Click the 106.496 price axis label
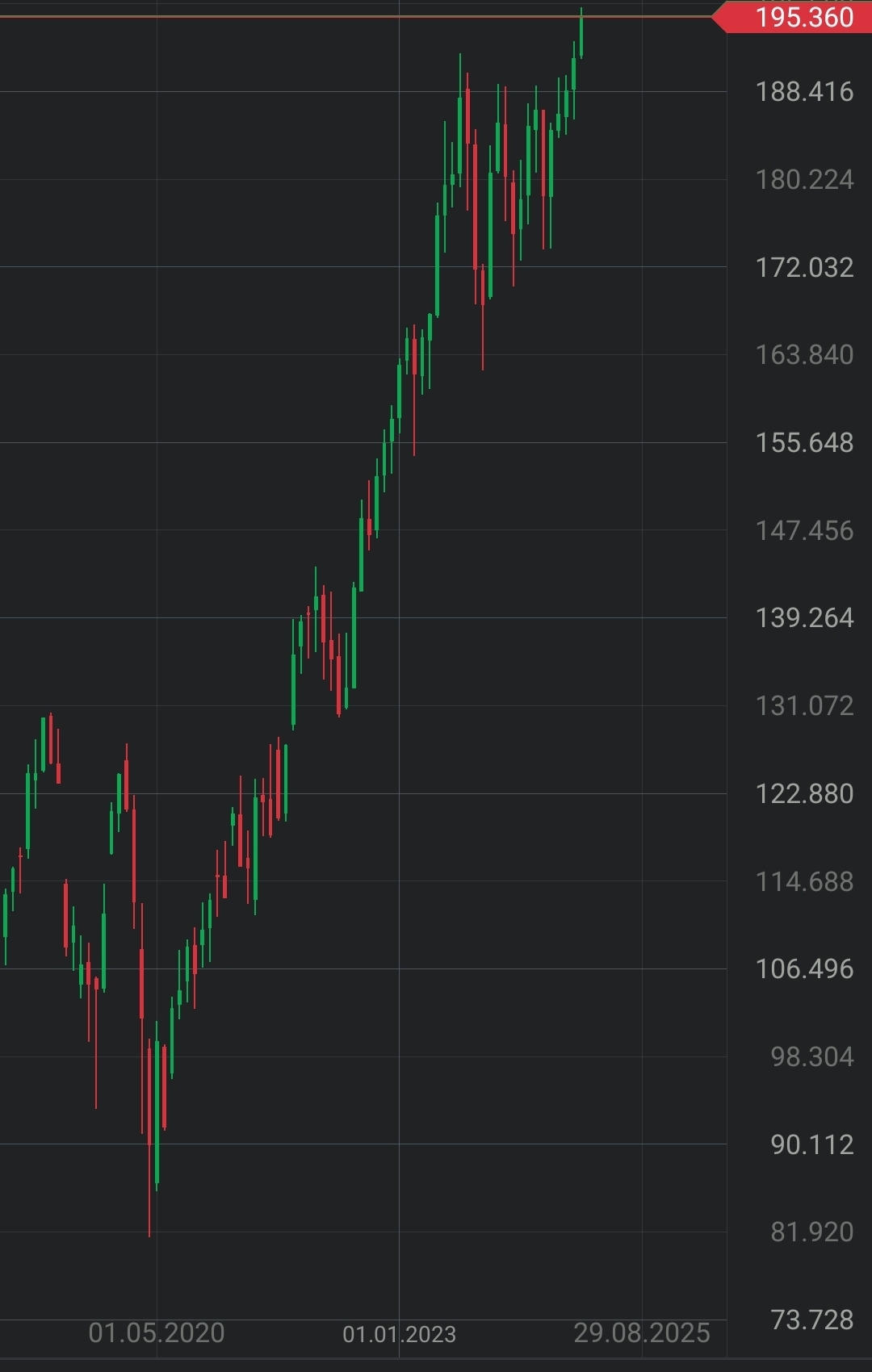The height and width of the screenshot is (1372, 872). tap(804, 968)
